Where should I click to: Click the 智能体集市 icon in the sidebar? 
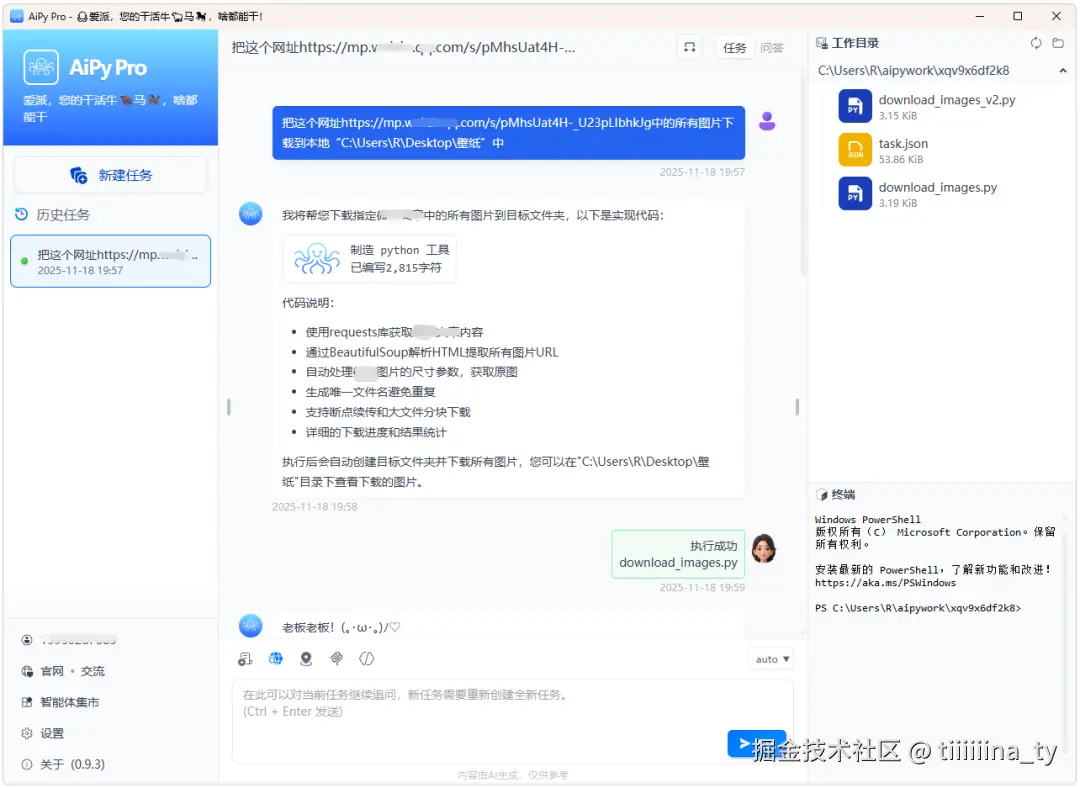tap(24, 701)
